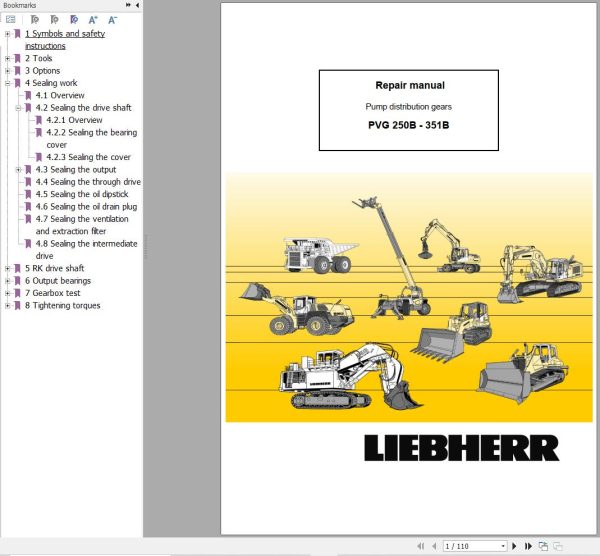Open bookmark 4.5 Sealing the oil dipstick
Image resolution: width=600 pixels, height=556 pixels.
pos(82,194)
